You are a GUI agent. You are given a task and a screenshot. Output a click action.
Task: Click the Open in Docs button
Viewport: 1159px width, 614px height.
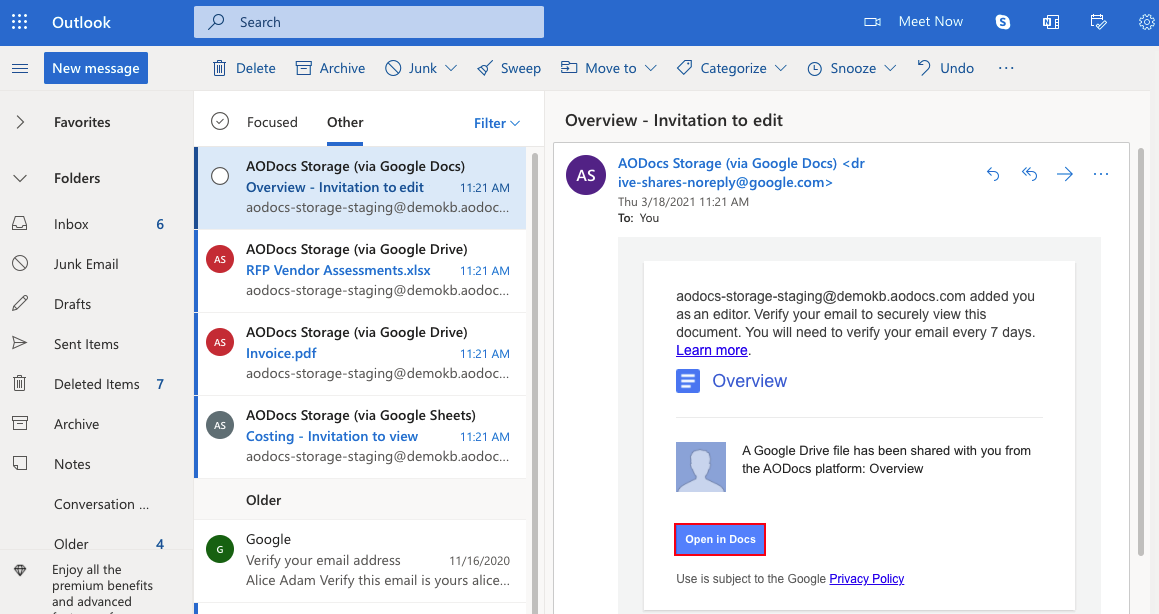click(x=720, y=539)
